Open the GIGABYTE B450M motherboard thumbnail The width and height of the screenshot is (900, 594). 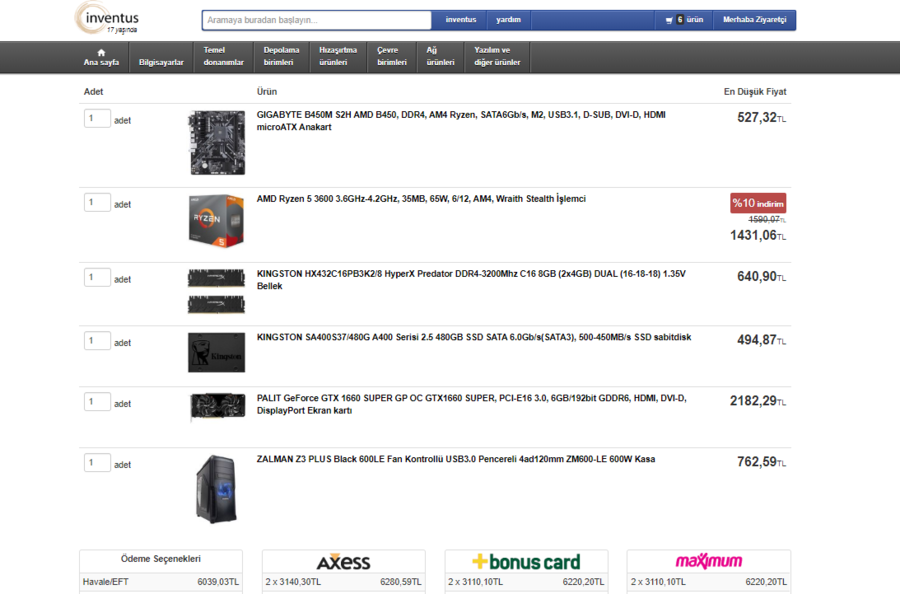pyautogui.click(x=217, y=143)
